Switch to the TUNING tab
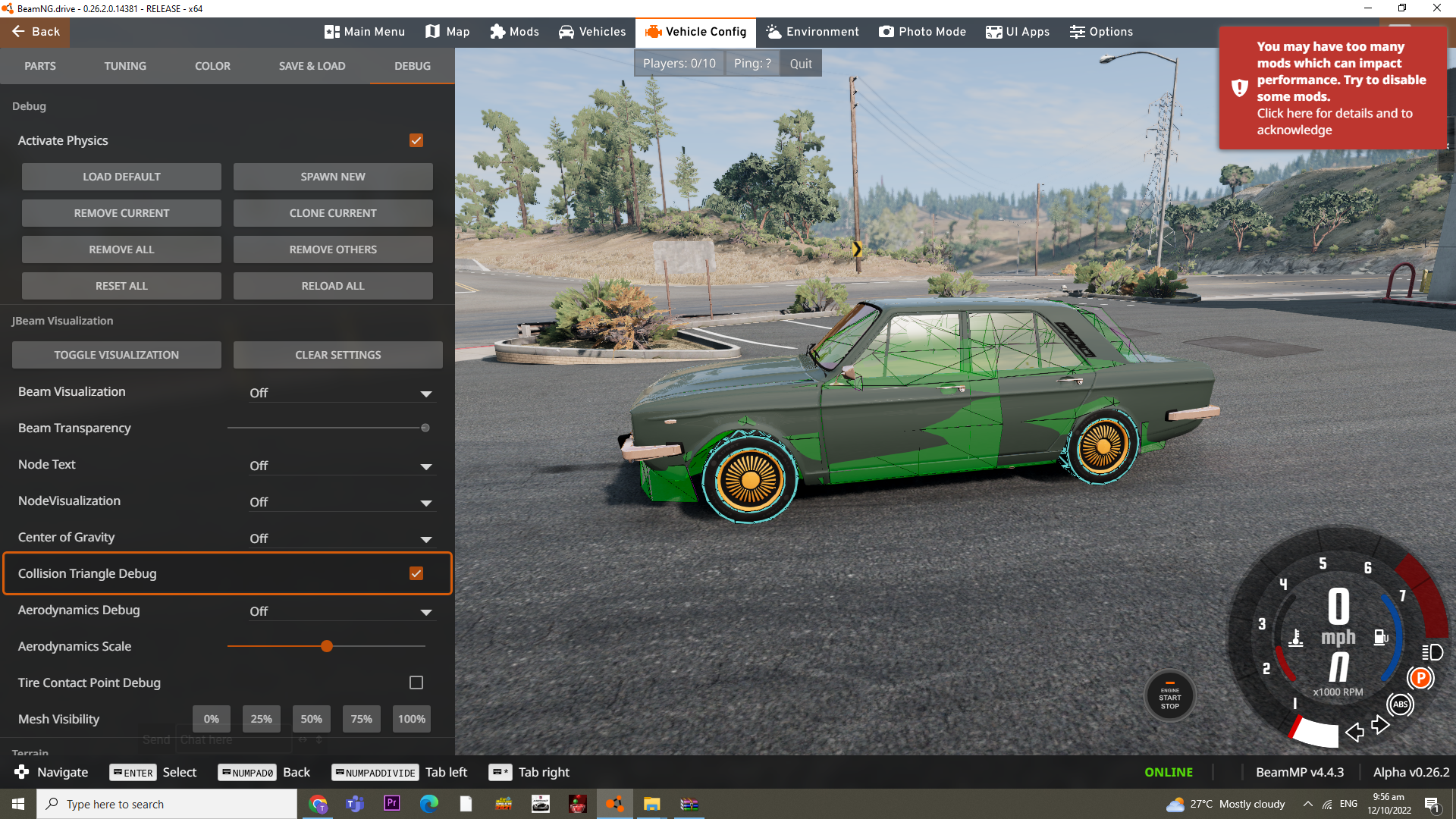Viewport: 1456px width, 819px height. pyautogui.click(x=125, y=66)
